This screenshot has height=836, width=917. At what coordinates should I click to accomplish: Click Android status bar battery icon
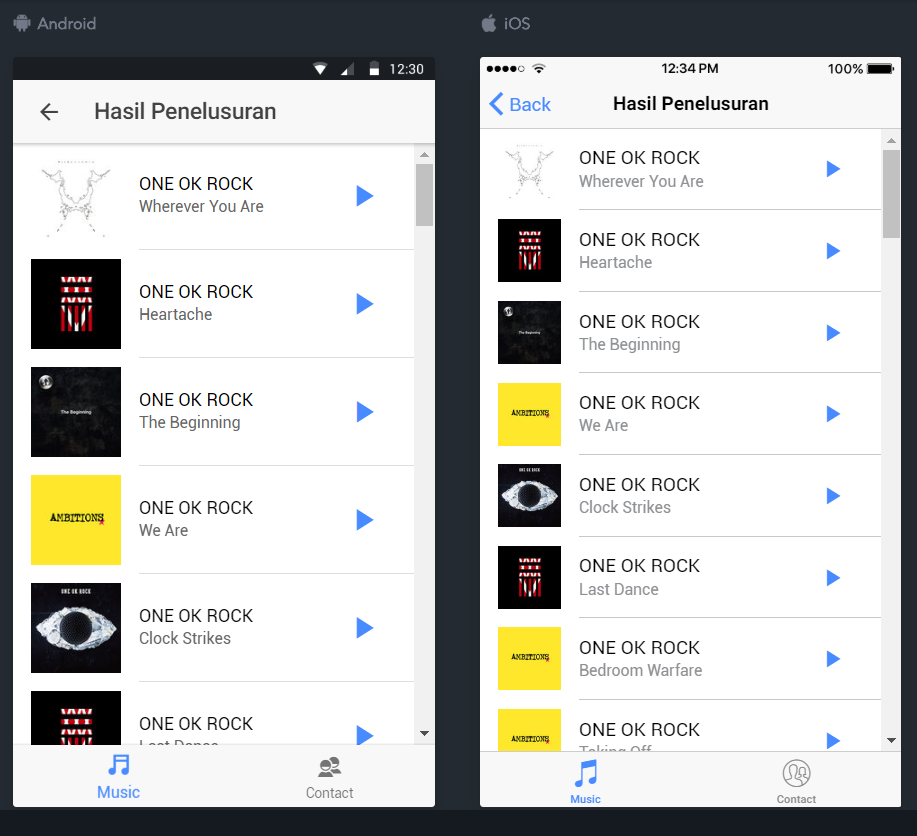(x=374, y=68)
